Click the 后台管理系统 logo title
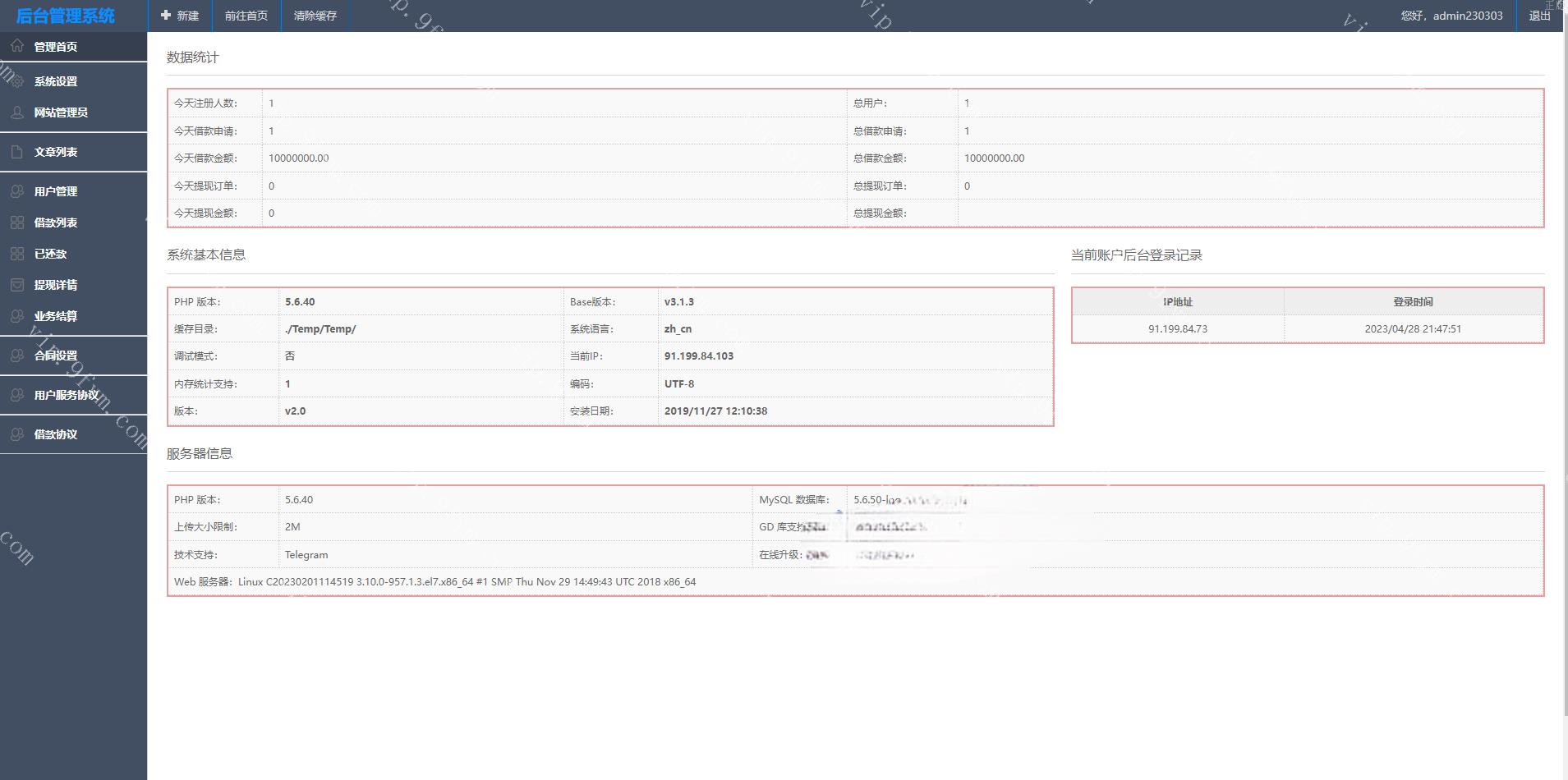Viewport: 1568px width, 780px height. (66, 16)
